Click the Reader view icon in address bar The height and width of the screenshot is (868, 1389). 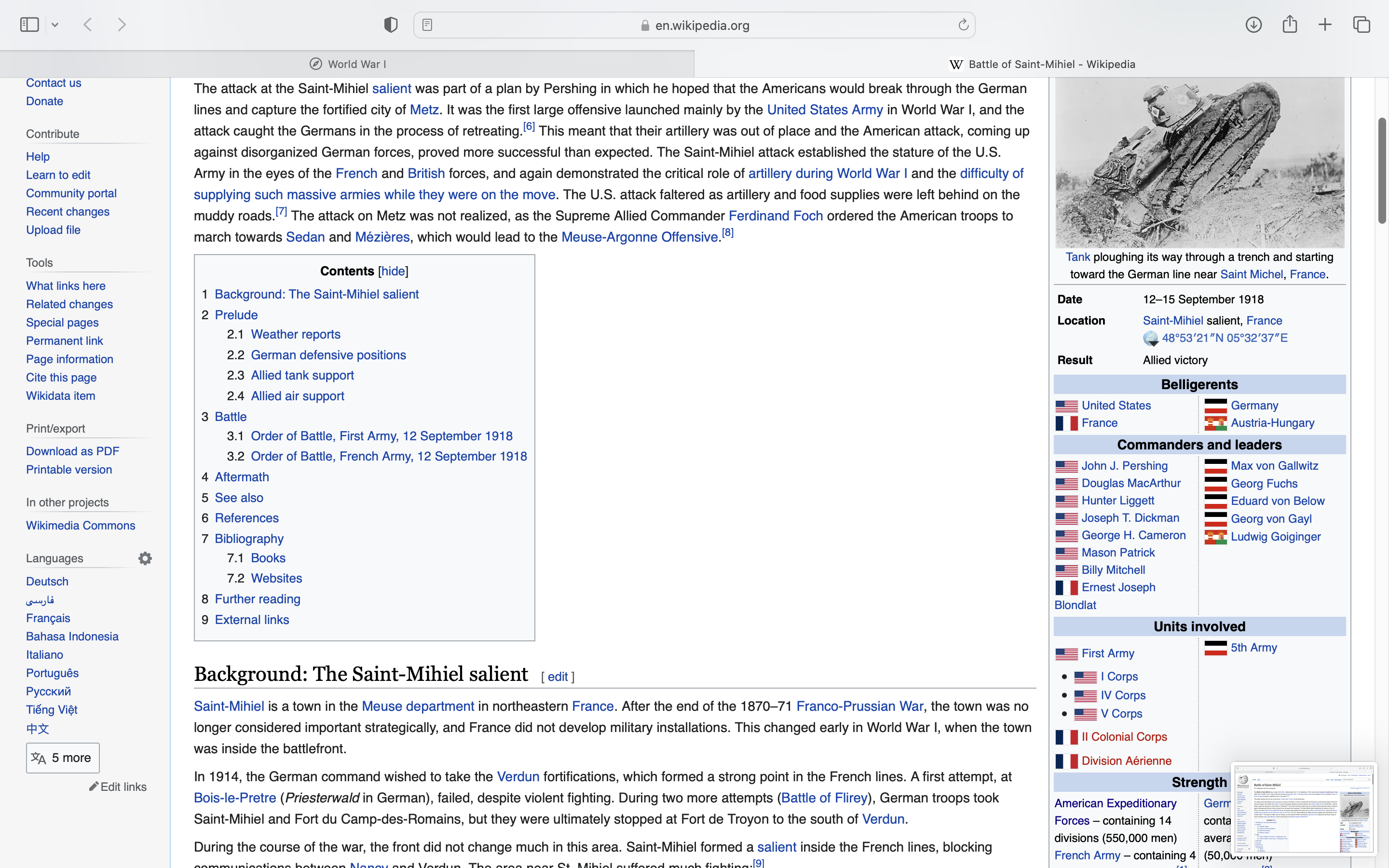(x=427, y=25)
